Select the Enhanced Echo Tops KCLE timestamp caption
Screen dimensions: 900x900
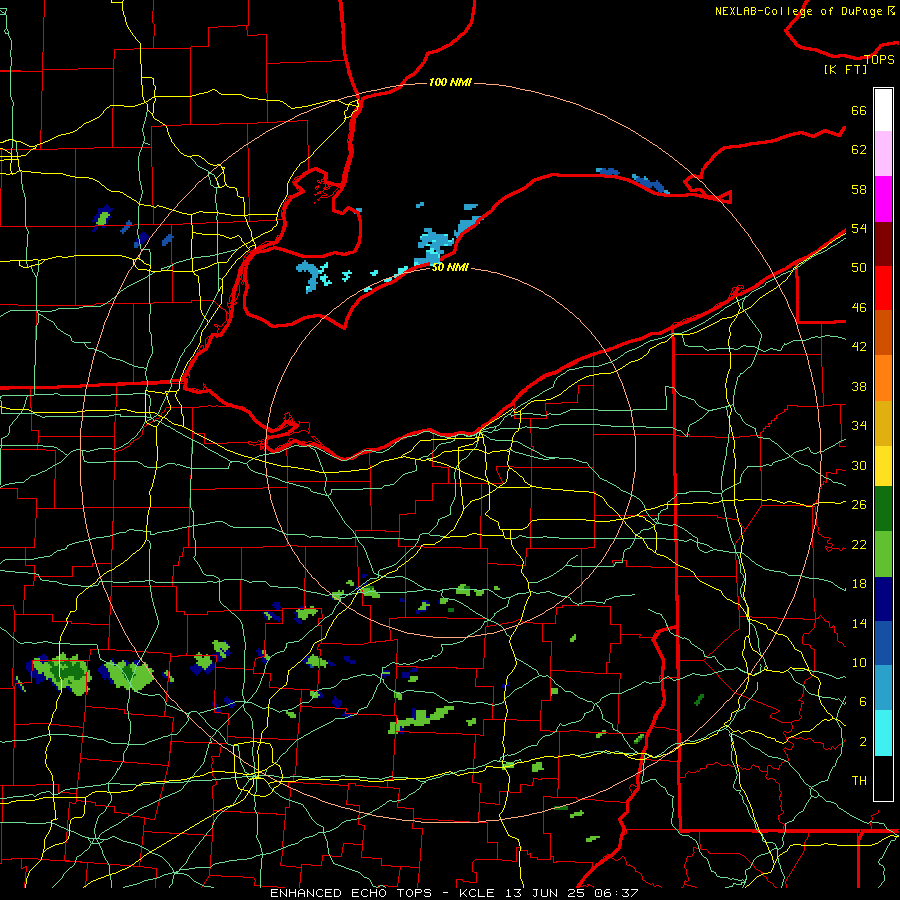[454, 893]
